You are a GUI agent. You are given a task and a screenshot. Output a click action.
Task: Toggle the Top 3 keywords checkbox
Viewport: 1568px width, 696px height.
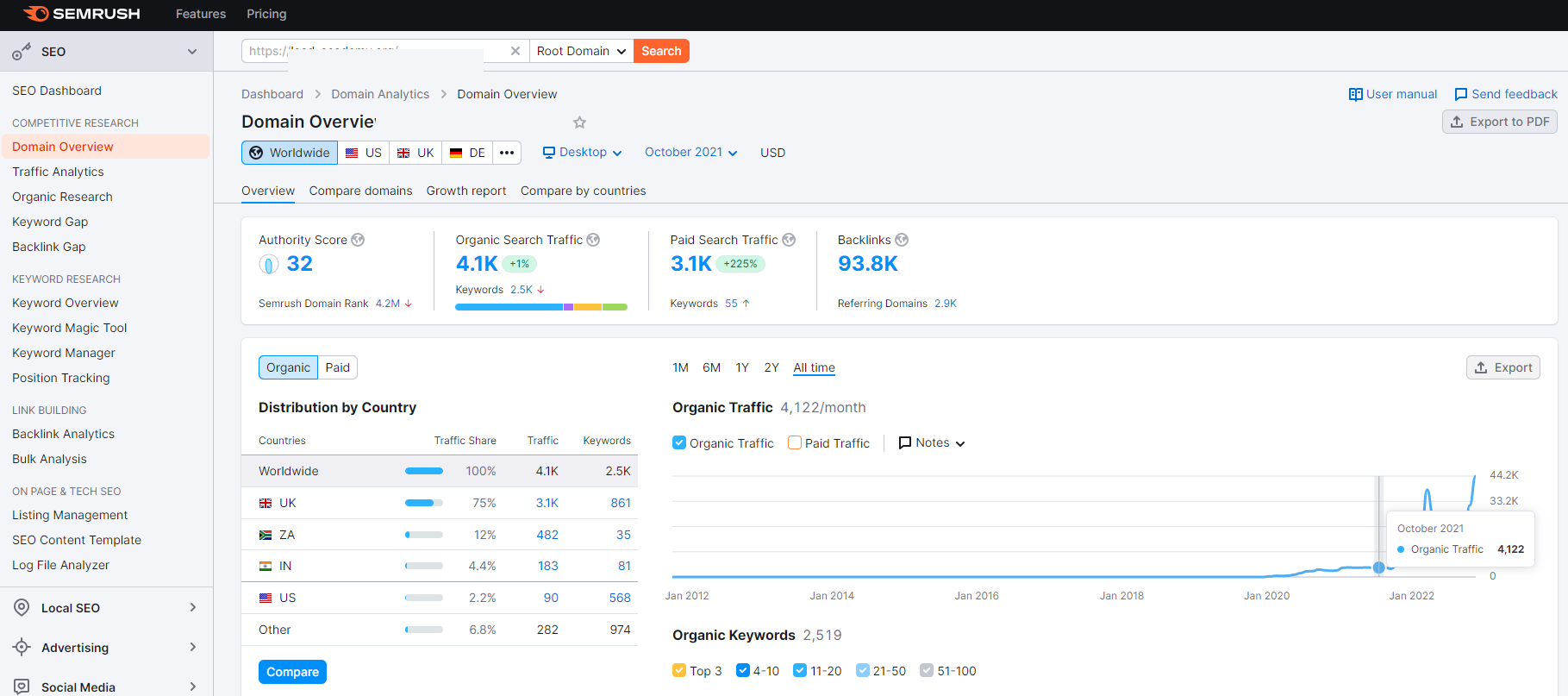click(x=679, y=670)
